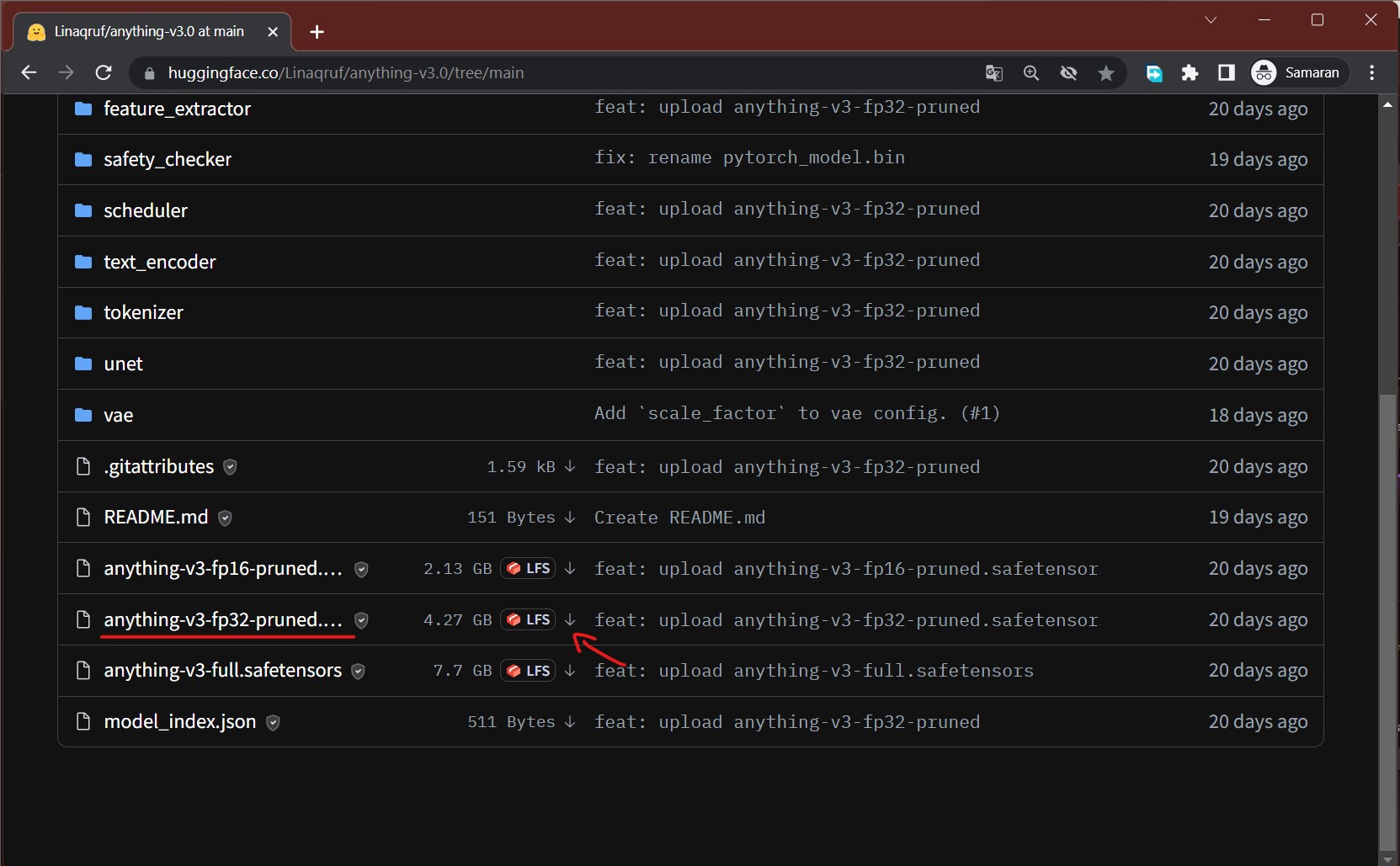Open the Extensions puzzle-piece menu

pos(1190,73)
